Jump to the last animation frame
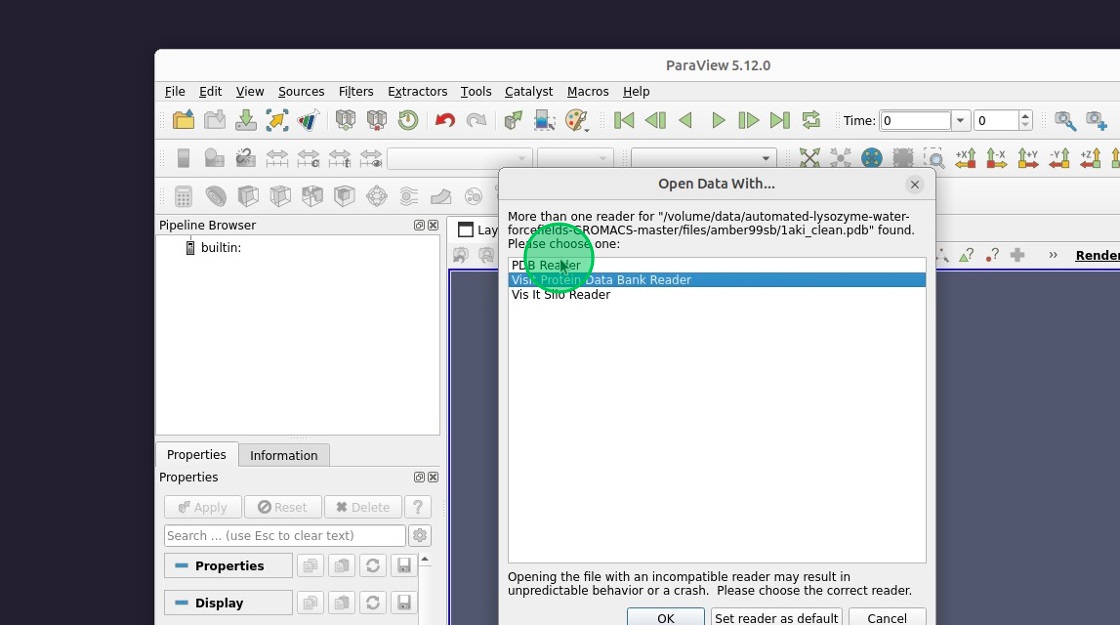This screenshot has height=625, width=1120. coord(779,120)
